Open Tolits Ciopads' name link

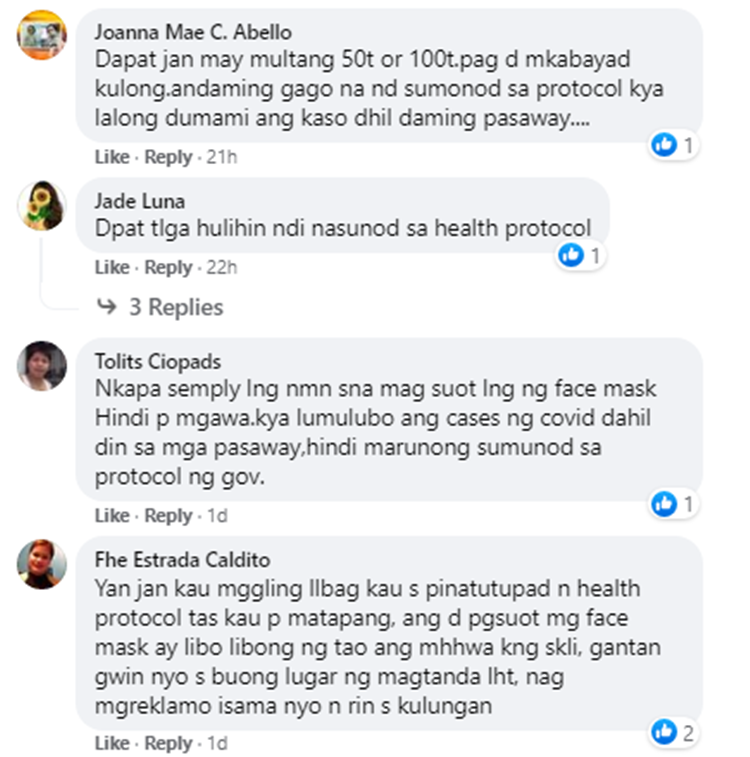coord(158,362)
